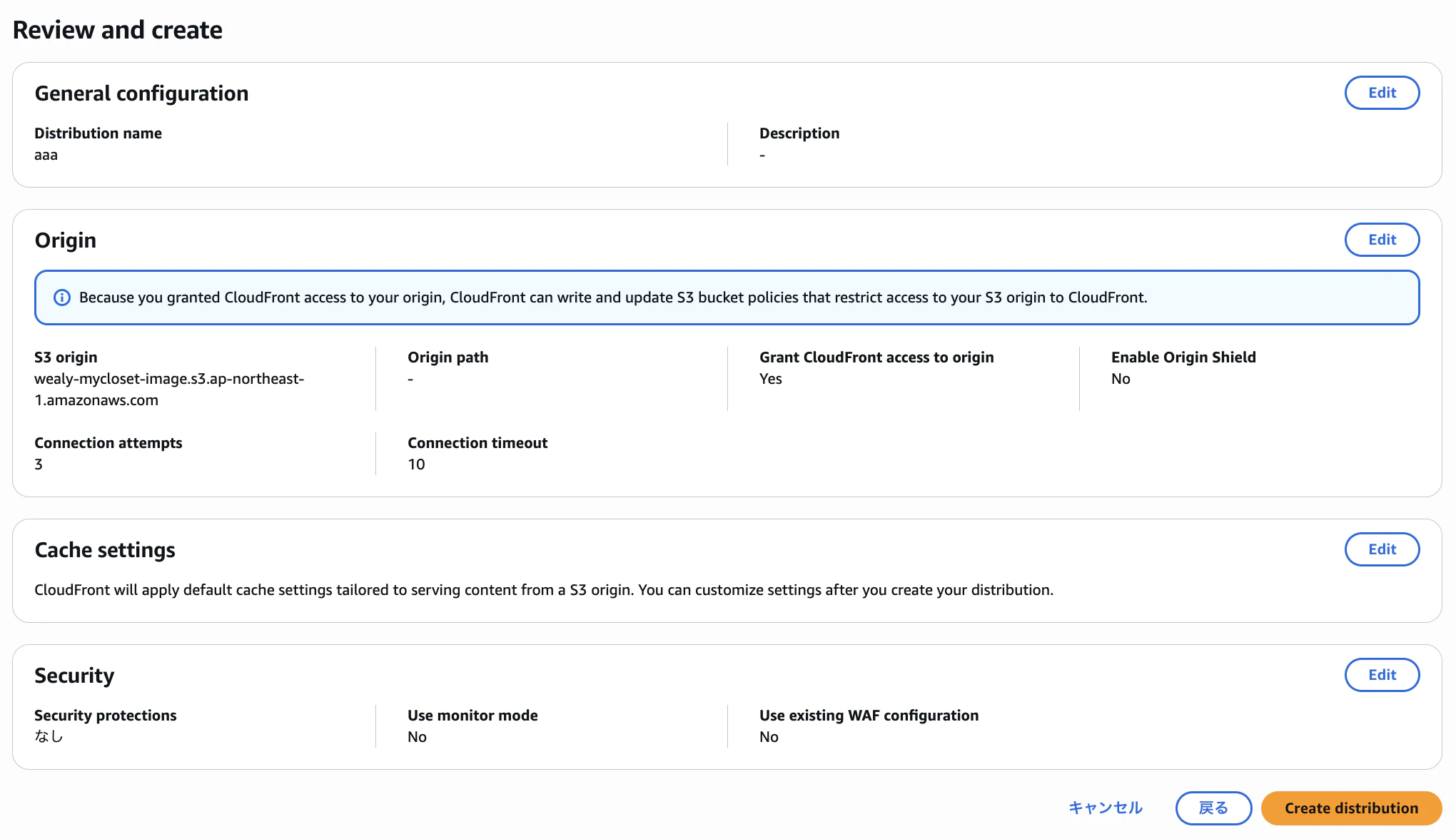Edit the Origin section

click(1382, 240)
